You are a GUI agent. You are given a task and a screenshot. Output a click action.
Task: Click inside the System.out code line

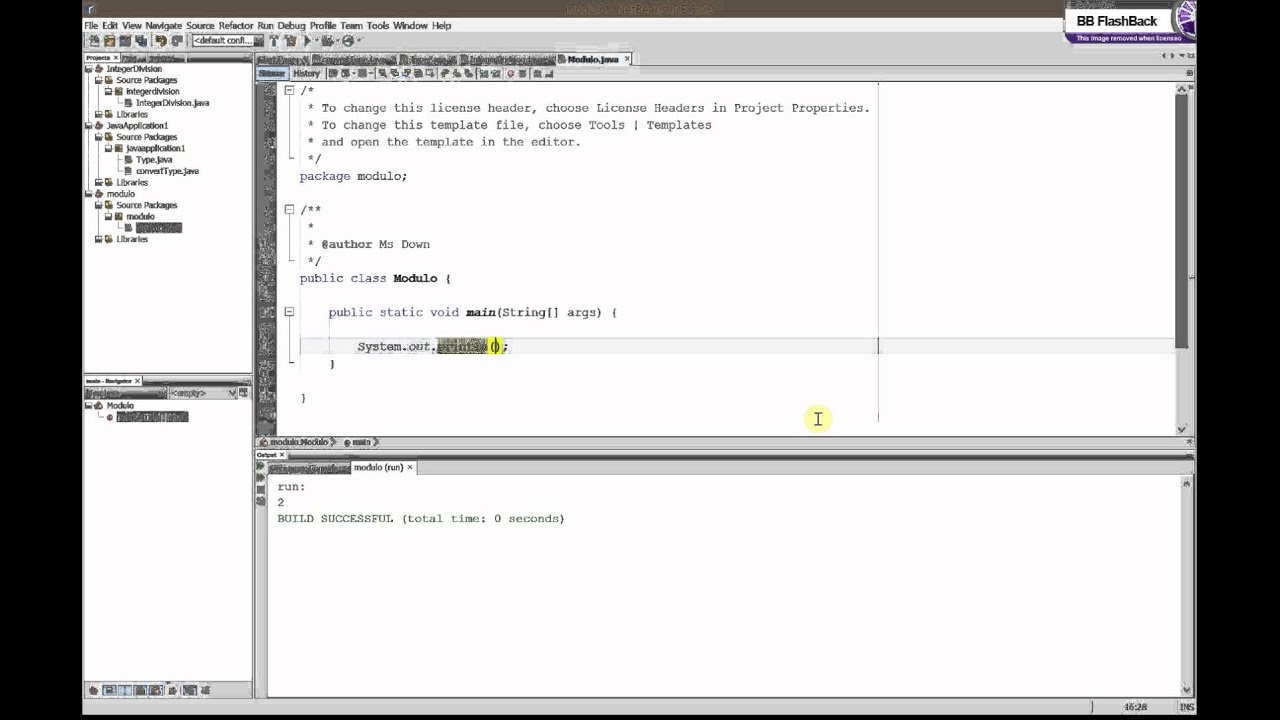click(432, 346)
